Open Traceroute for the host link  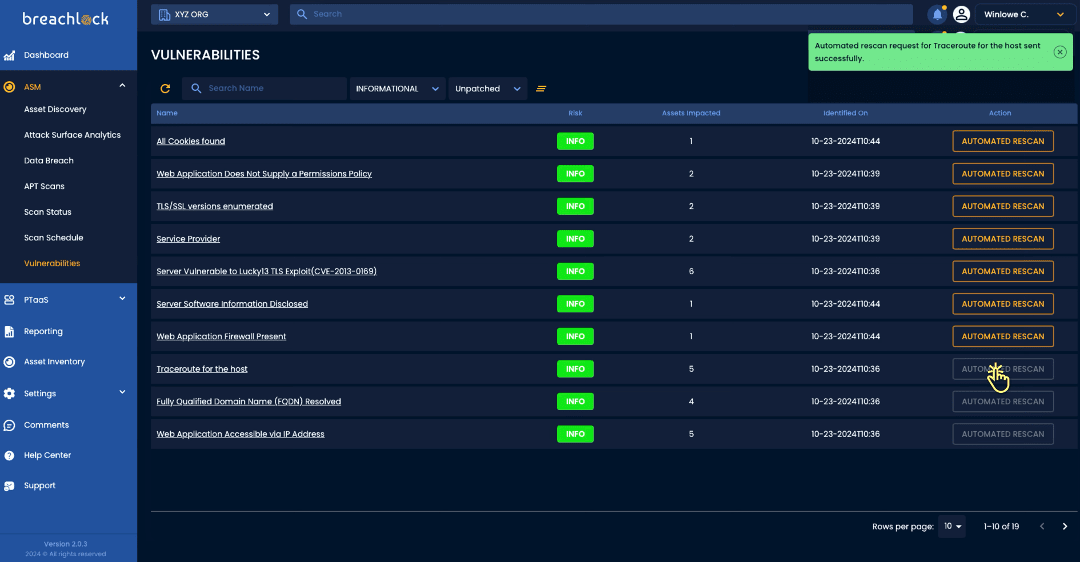[202, 369]
